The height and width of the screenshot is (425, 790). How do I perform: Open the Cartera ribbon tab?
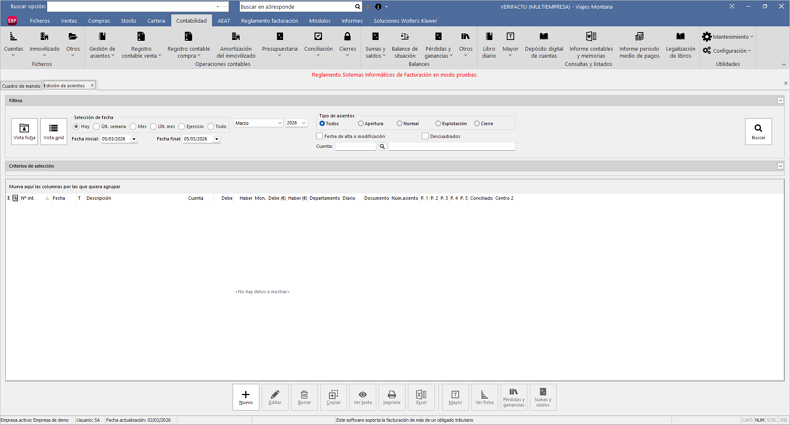[156, 21]
